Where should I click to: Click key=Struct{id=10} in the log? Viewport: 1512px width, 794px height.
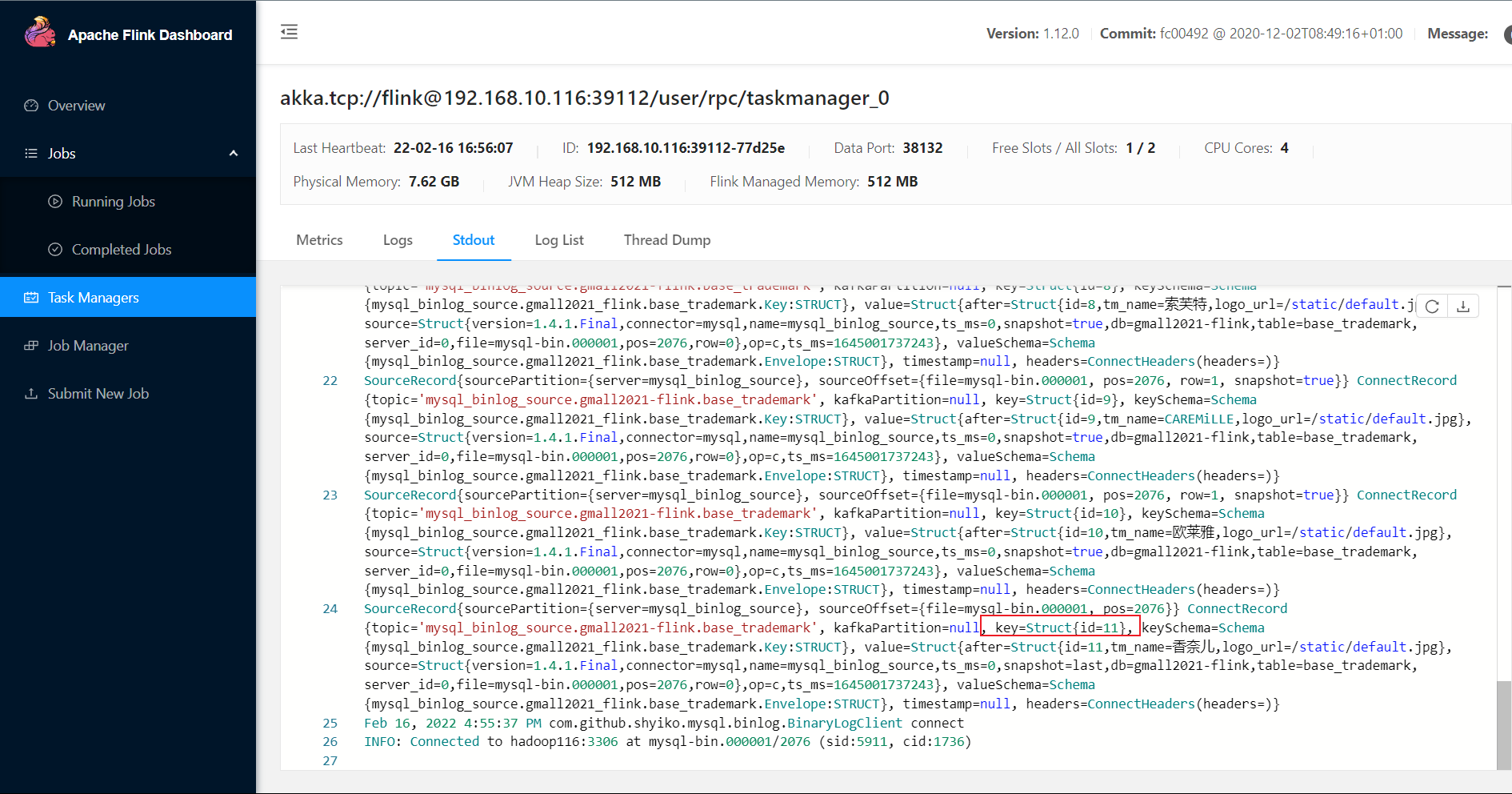[1061, 514]
